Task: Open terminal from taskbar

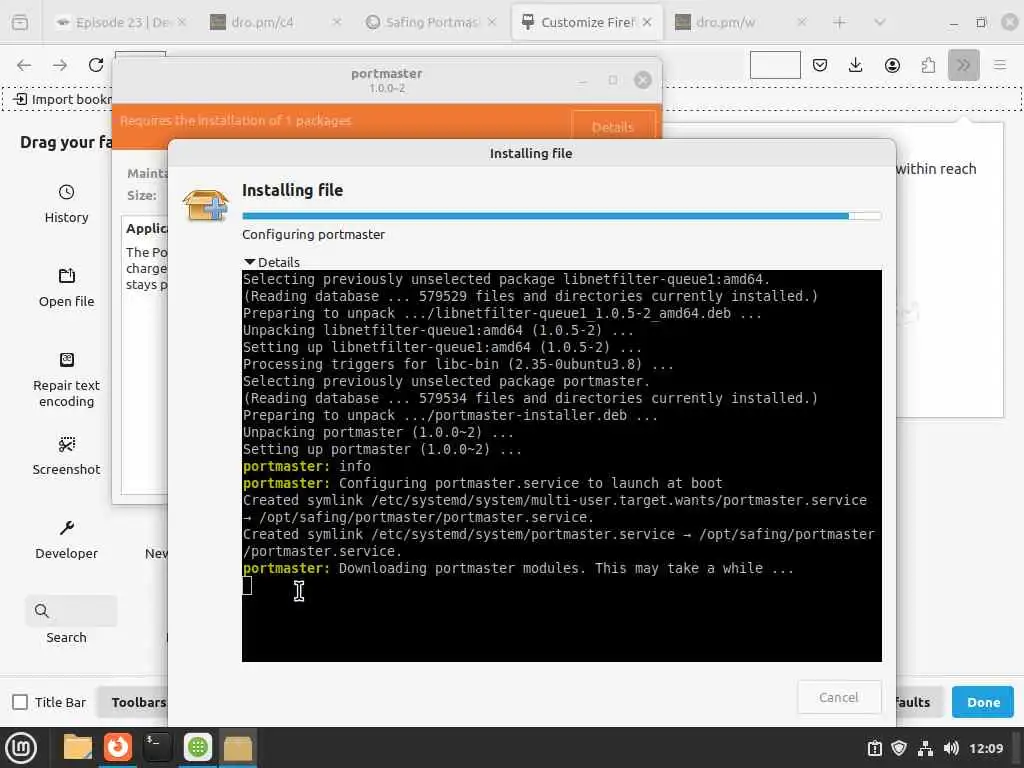Action: 157,748
